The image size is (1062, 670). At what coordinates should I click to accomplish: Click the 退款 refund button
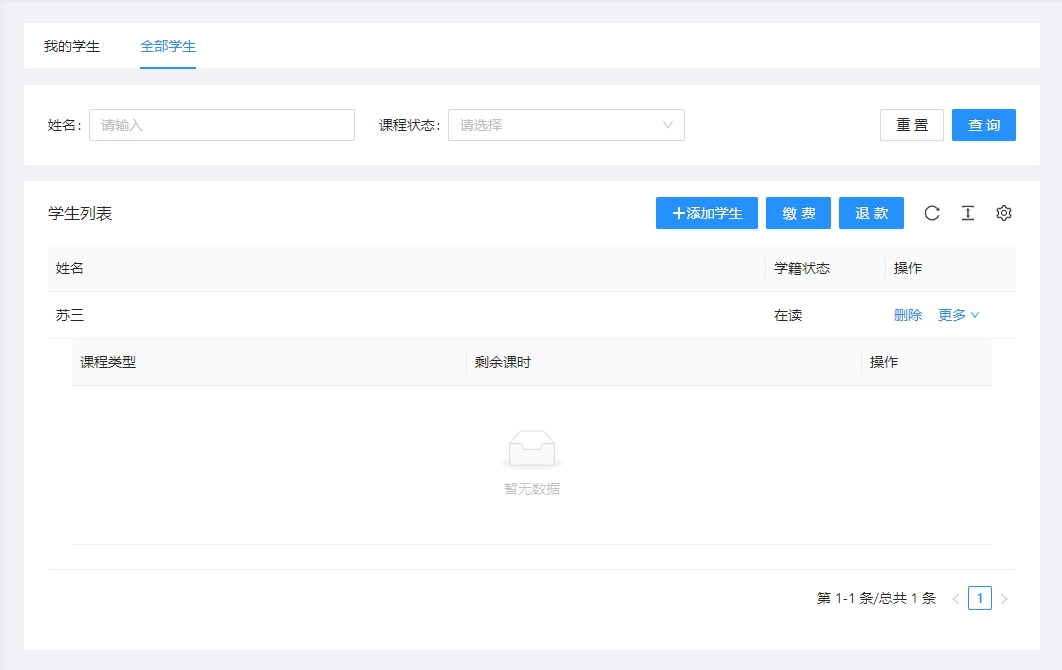point(871,213)
